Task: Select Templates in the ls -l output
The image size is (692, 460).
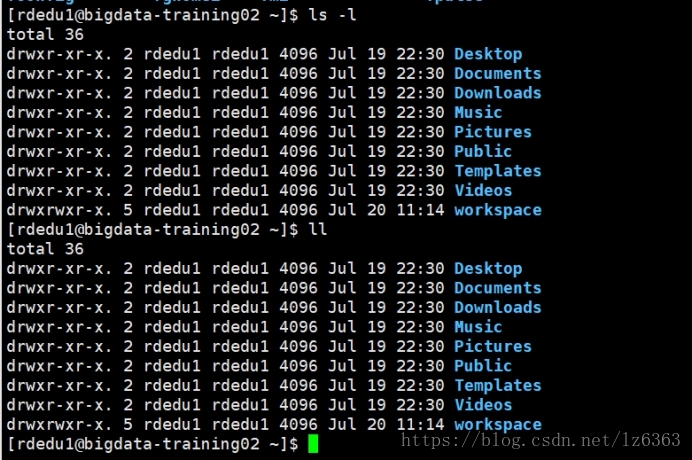Action: (498, 170)
